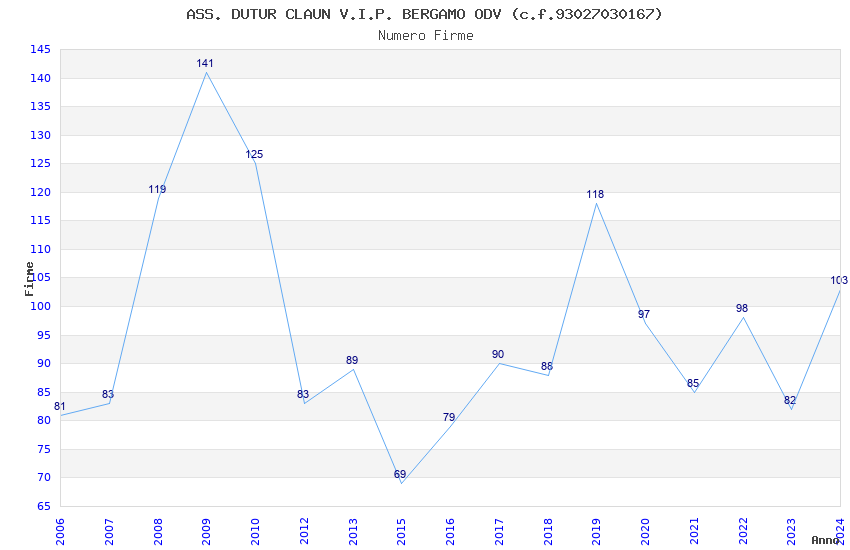Click the x-axis year label 2013
The image size is (850, 550).
click(x=353, y=532)
